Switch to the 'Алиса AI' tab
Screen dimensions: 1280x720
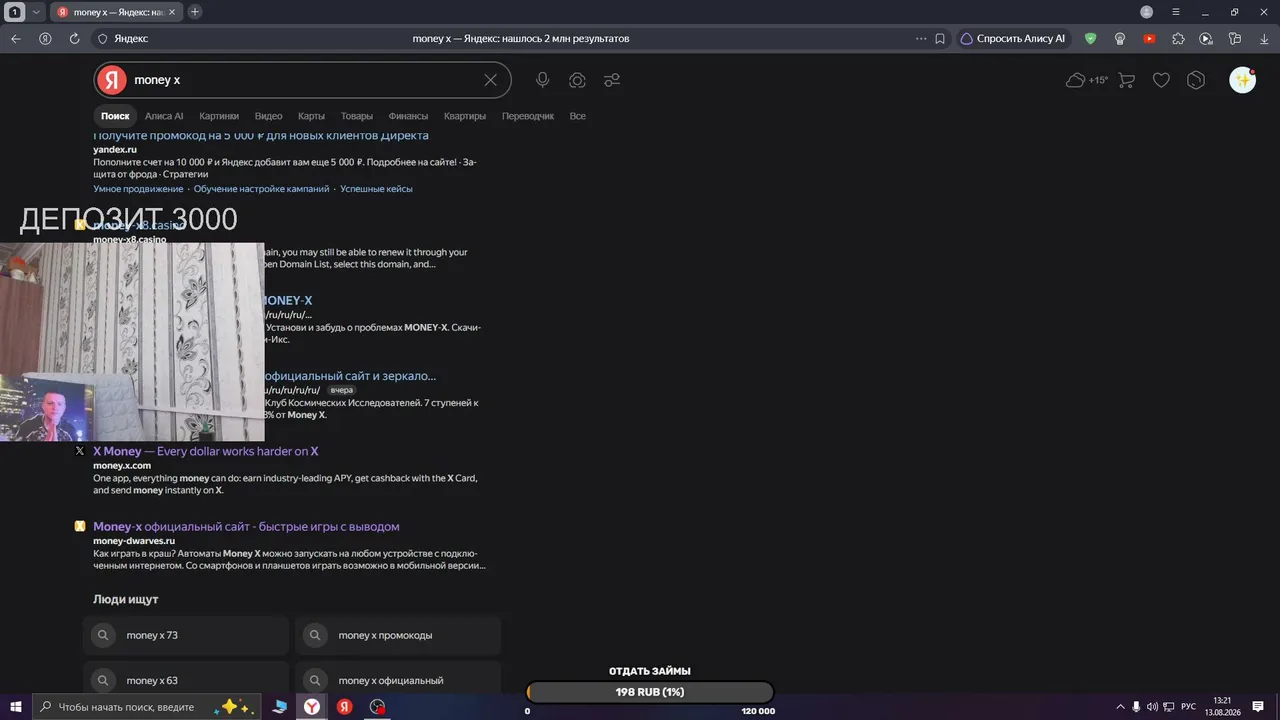[164, 116]
